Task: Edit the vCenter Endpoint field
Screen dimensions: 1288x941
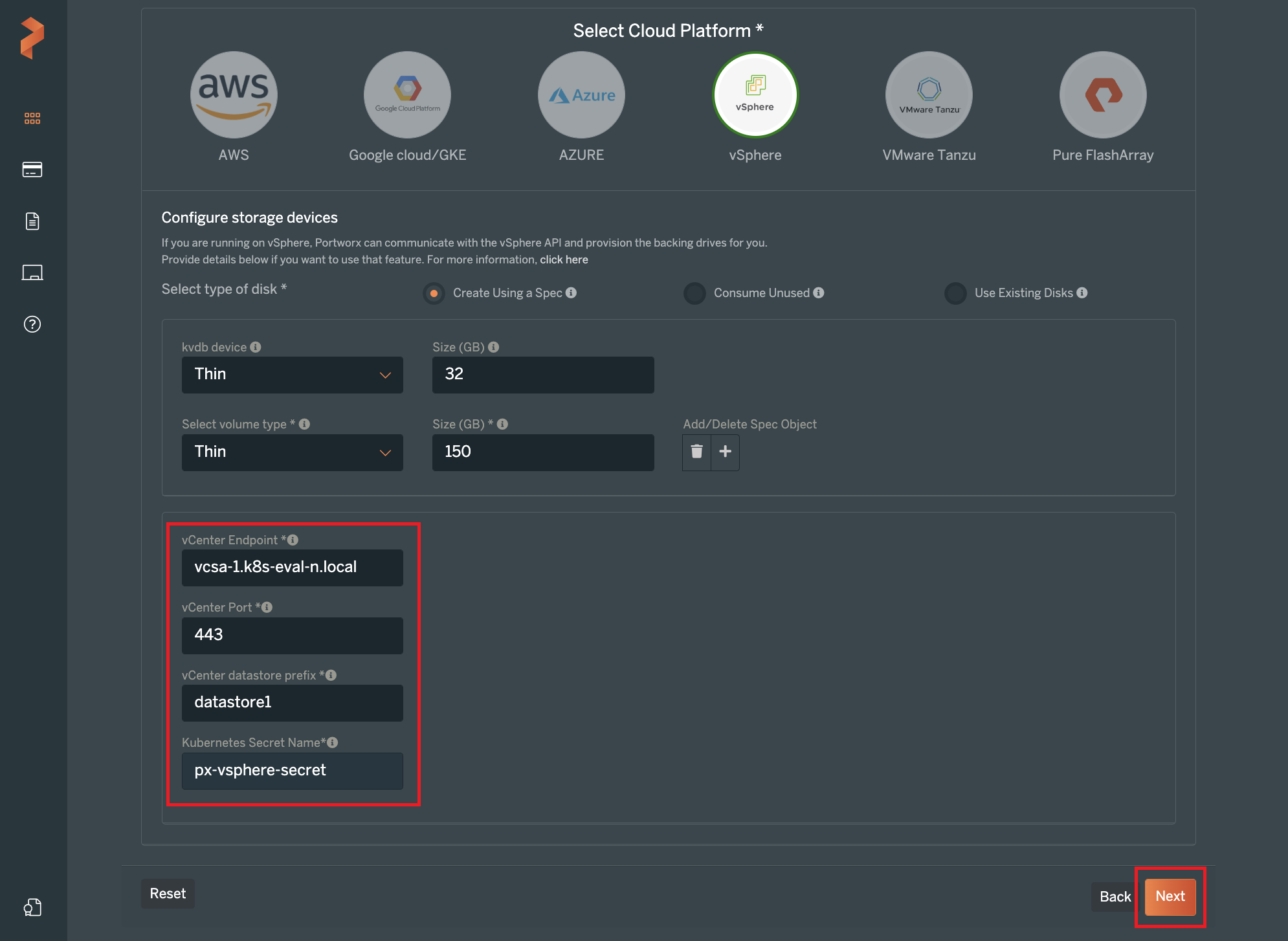Action: (x=293, y=568)
